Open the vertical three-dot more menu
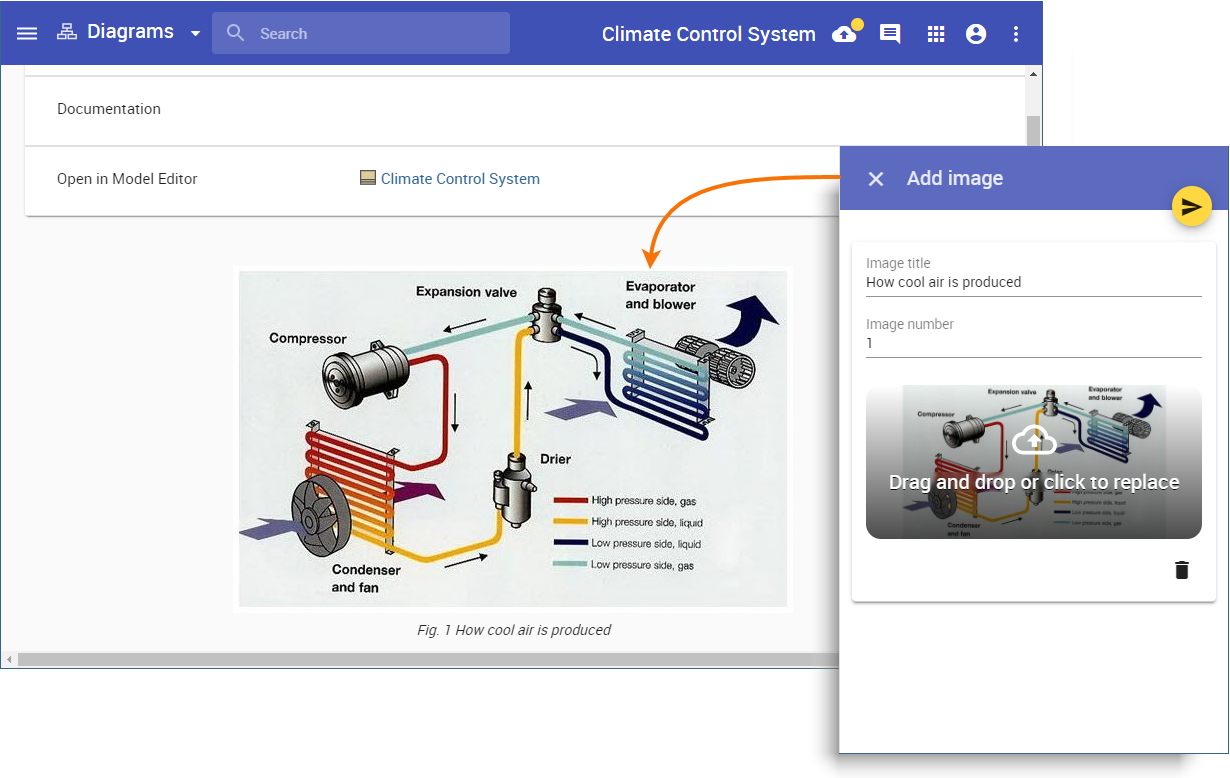The height and width of the screenshot is (778, 1230). click(x=1016, y=34)
